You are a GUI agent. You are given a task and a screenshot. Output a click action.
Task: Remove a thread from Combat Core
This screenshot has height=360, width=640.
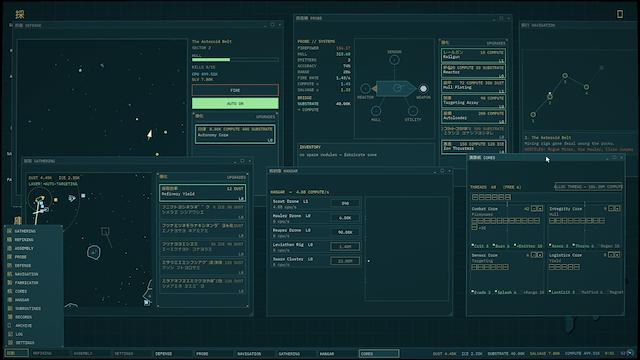pyautogui.click(x=533, y=209)
